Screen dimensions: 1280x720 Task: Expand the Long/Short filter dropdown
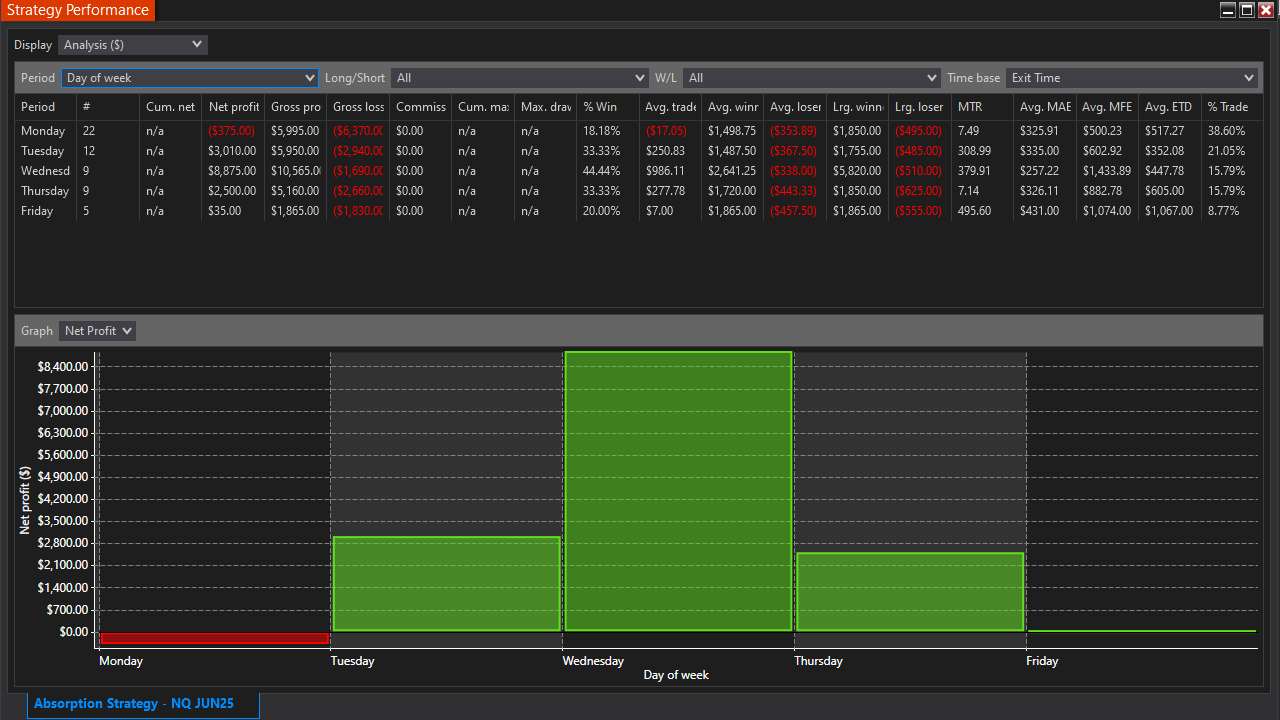pyautogui.click(x=520, y=78)
